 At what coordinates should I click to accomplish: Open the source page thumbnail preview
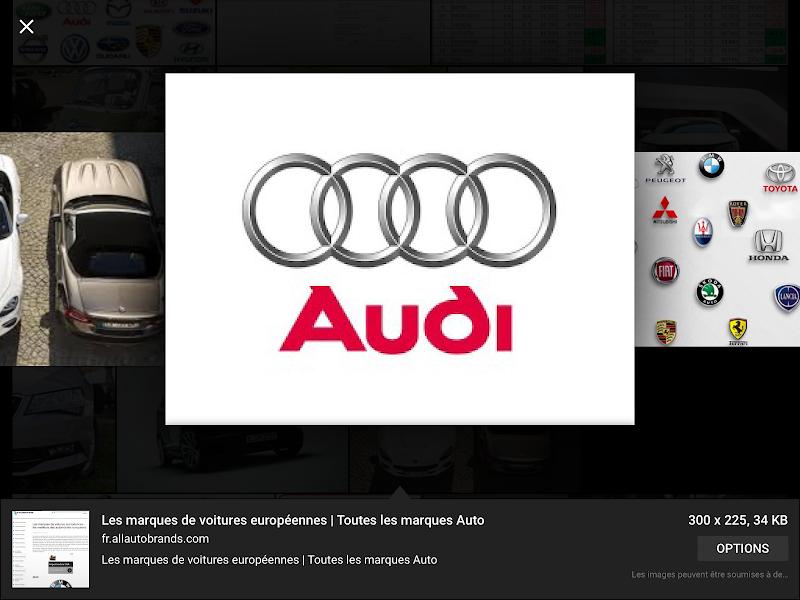pos(50,549)
